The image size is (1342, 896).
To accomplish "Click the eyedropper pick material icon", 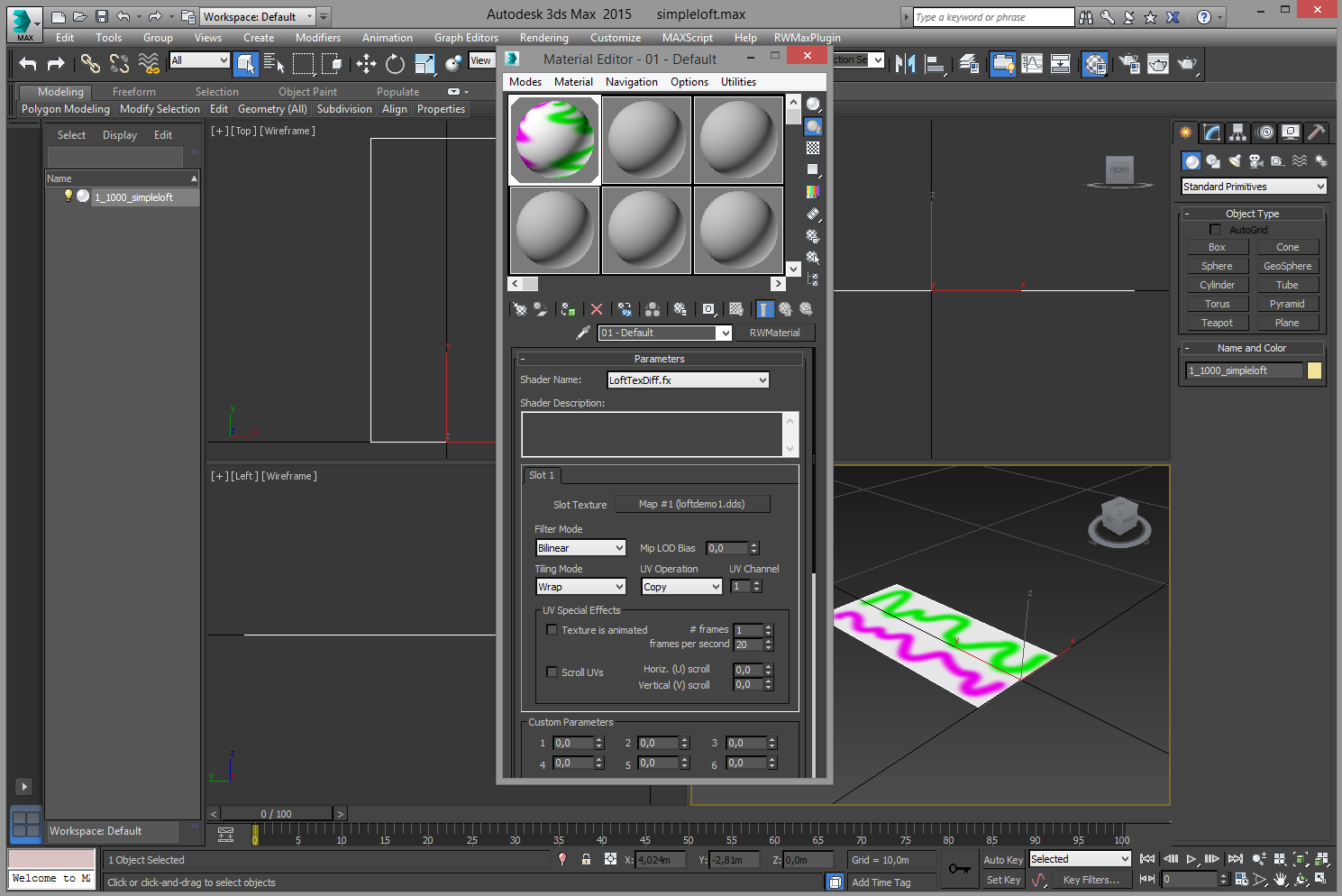I will pyautogui.click(x=583, y=333).
